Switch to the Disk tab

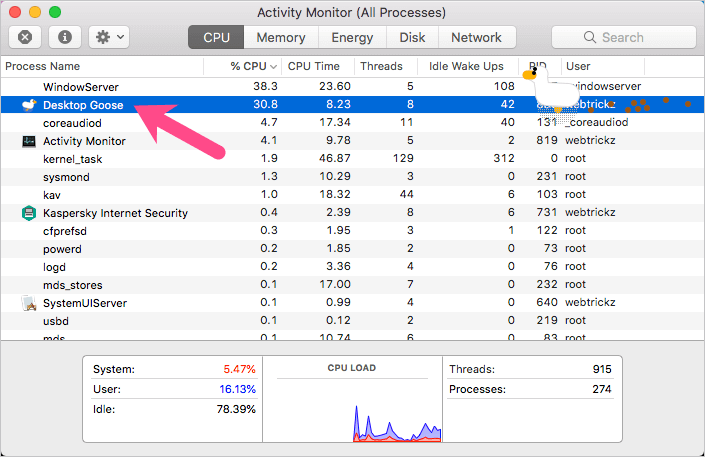point(412,37)
